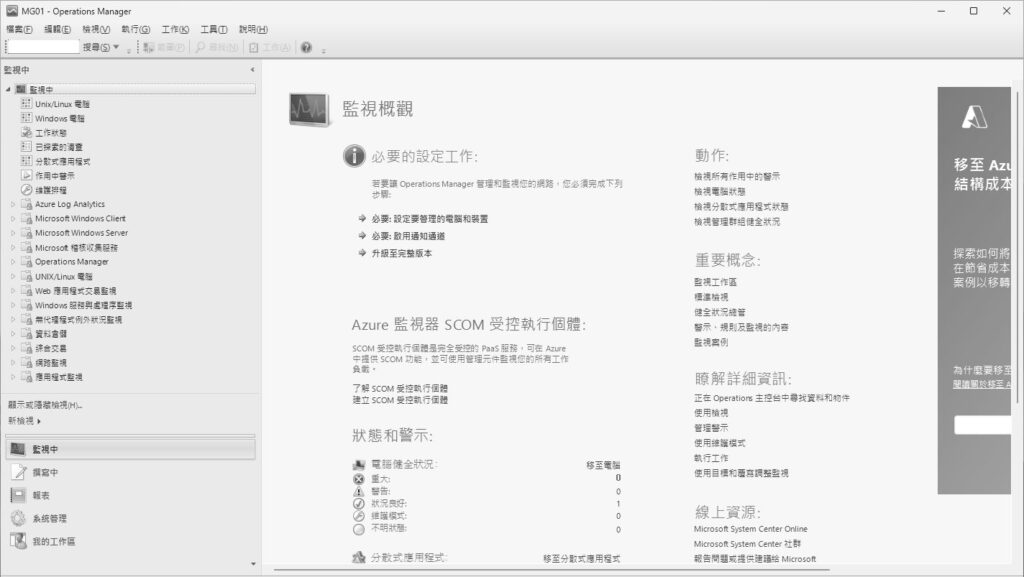
Task: Click the Windows 電腦 view icon in the tree
Action: (26, 117)
